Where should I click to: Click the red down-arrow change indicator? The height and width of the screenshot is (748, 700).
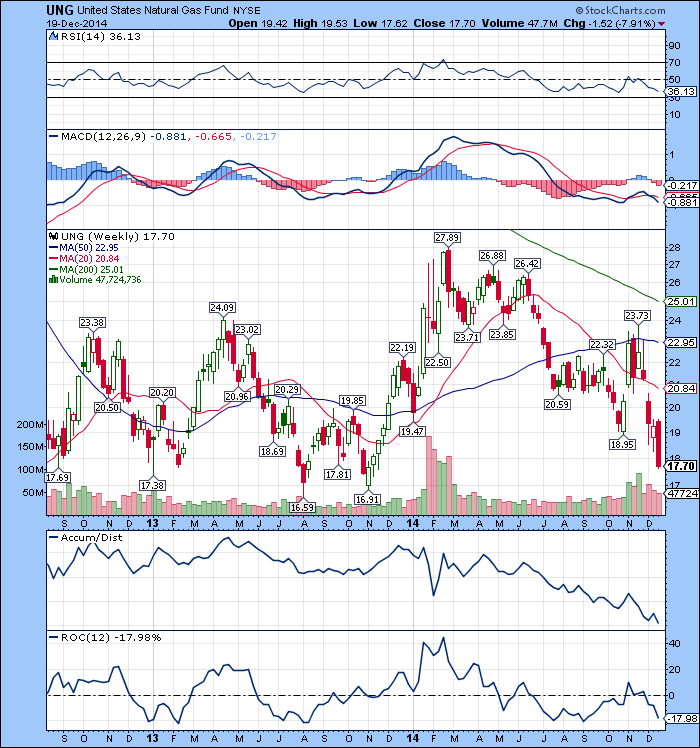click(x=661, y=24)
